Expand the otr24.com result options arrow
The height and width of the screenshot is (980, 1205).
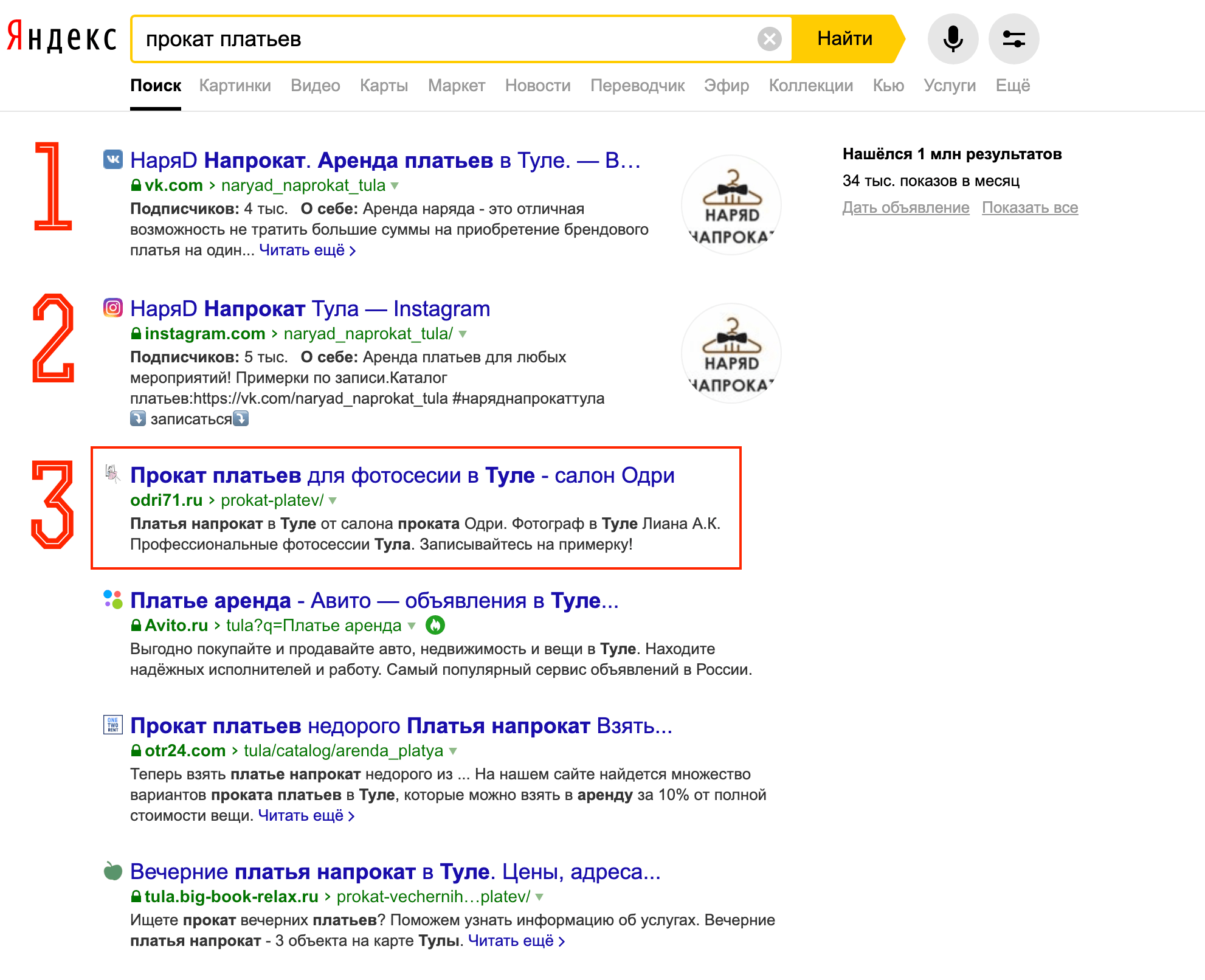pos(453,751)
